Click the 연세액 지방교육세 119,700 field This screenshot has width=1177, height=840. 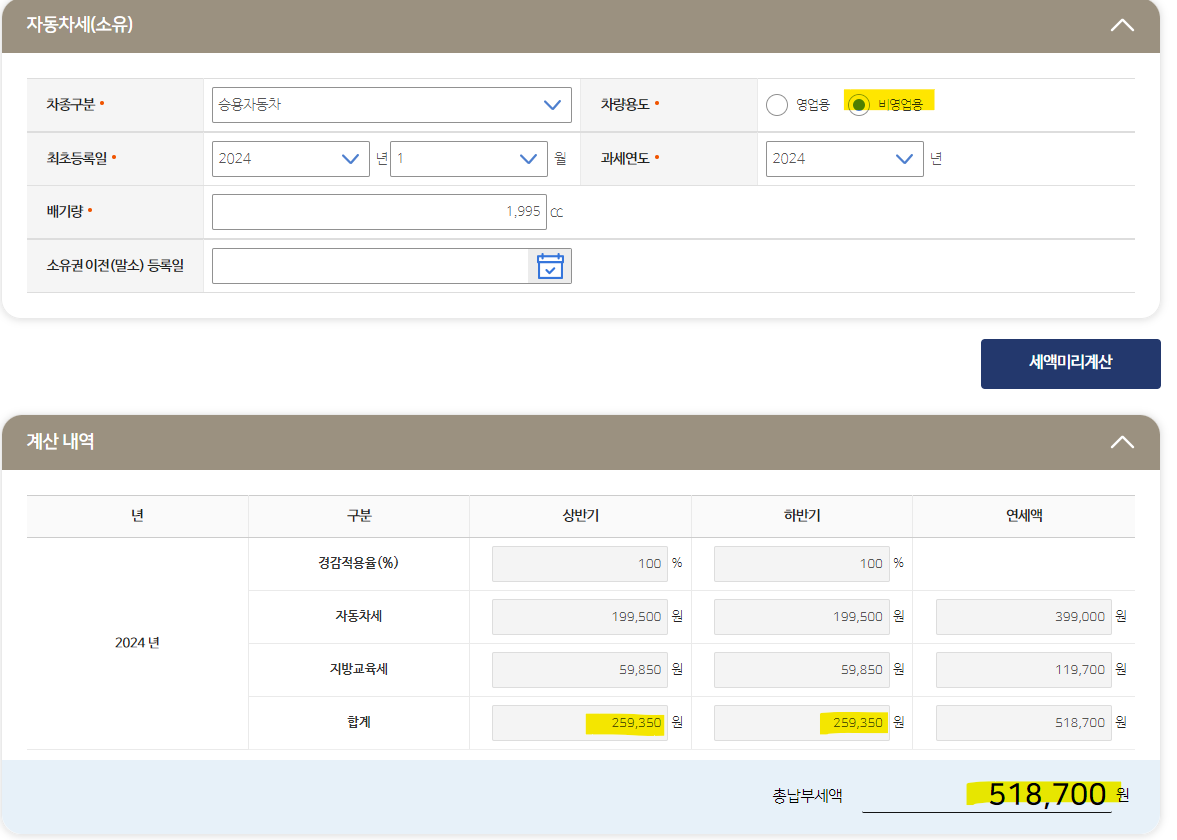tap(1023, 670)
